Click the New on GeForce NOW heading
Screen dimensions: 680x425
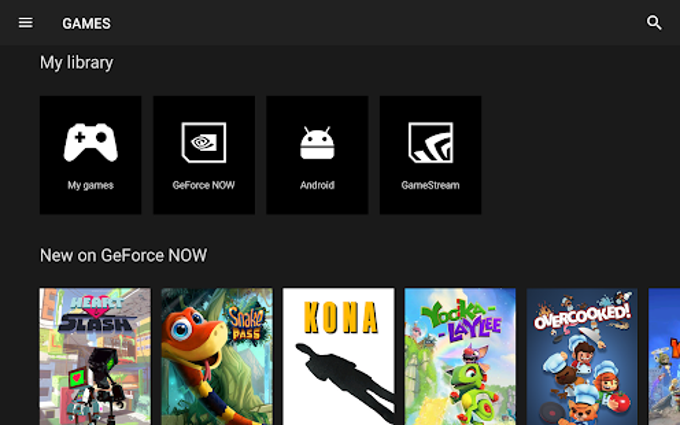tap(123, 256)
